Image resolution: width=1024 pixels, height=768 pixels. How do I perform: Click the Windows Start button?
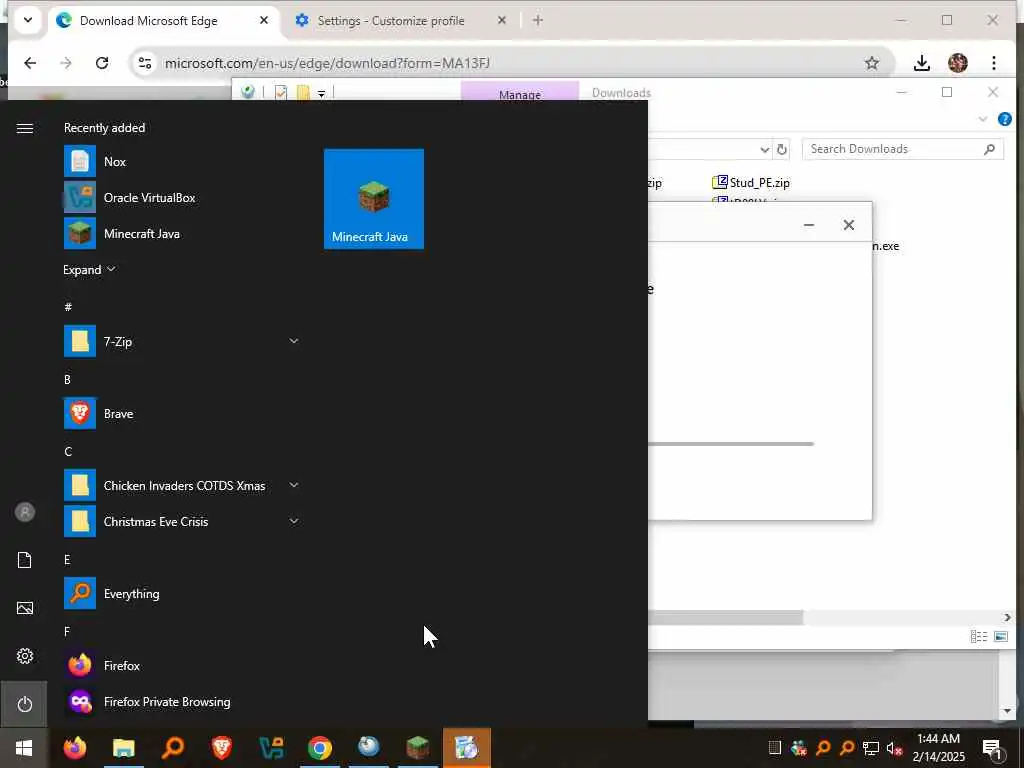[24, 748]
